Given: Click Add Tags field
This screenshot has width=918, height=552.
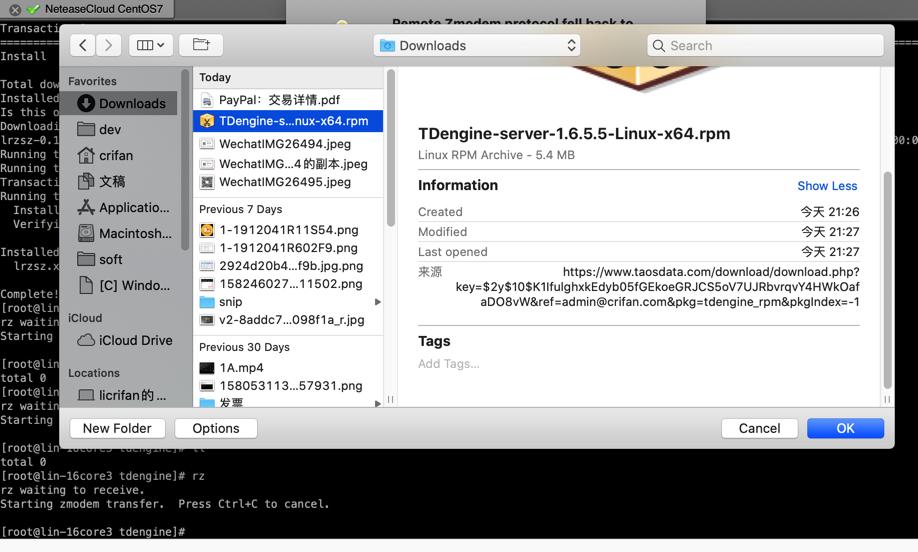Looking at the screenshot, I should 448,364.
